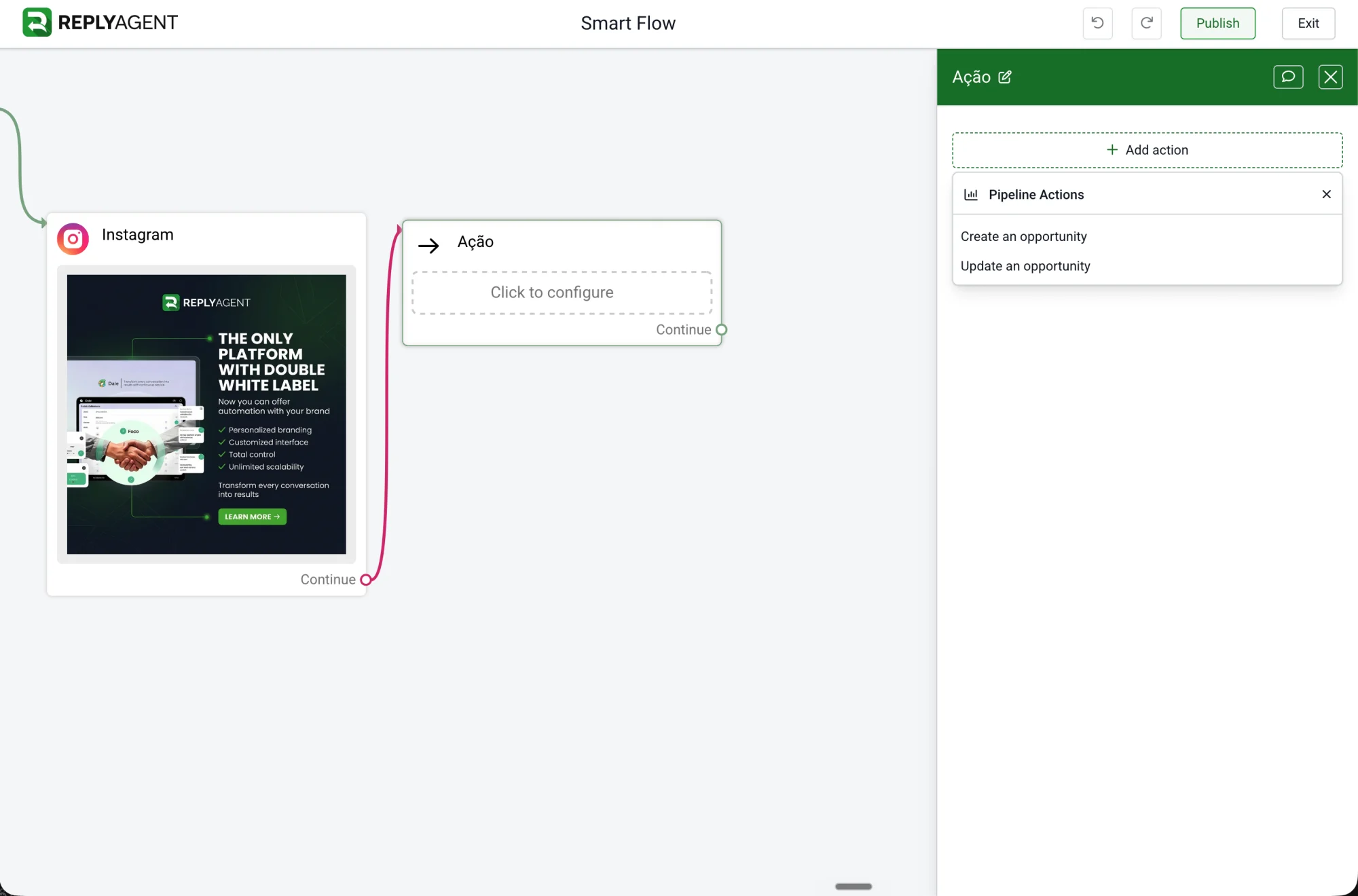Click the REPLYAGENT brand name text

[118, 22]
